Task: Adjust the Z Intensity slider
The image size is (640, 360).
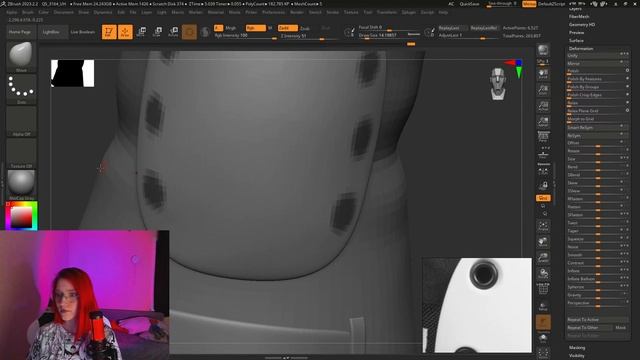Action: coord(309,36)
